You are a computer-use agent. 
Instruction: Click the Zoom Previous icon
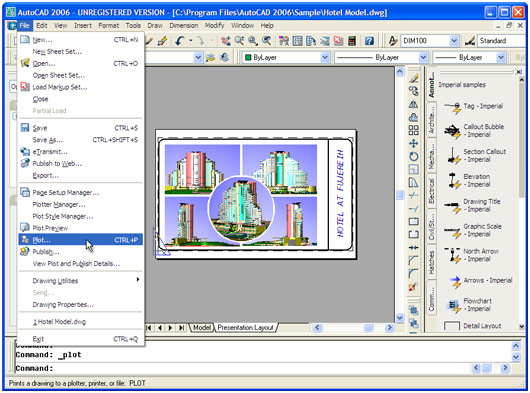[267, 41]
